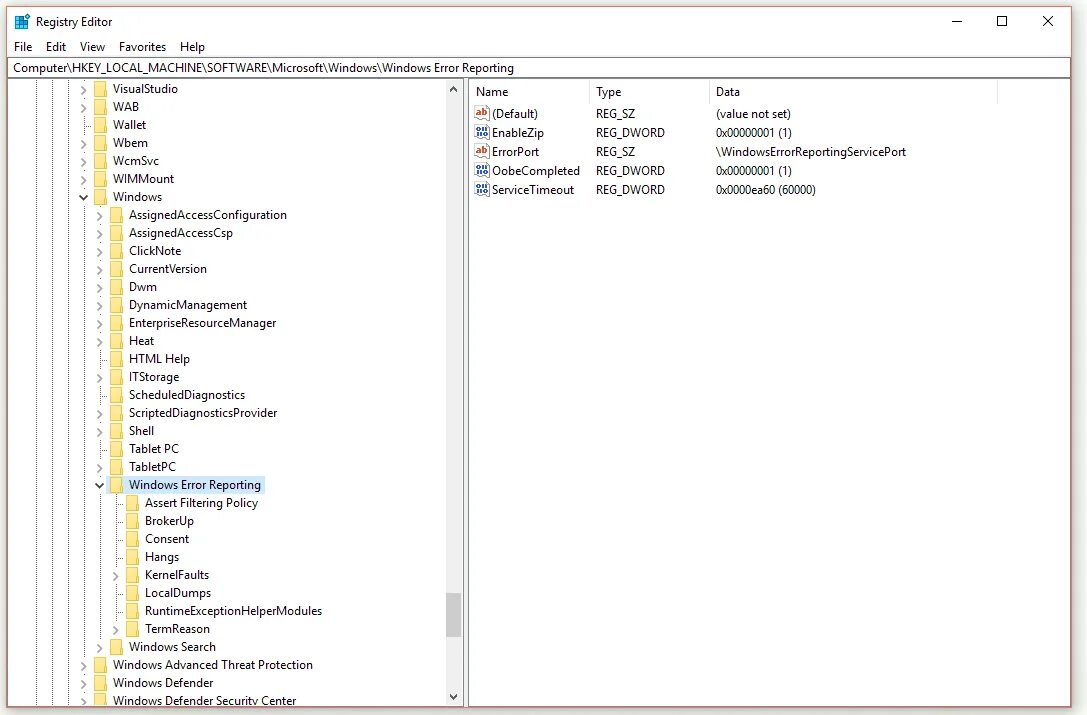Click the icon next to ServiceTimeout value
1087x715 pixels.
point(481,190)
